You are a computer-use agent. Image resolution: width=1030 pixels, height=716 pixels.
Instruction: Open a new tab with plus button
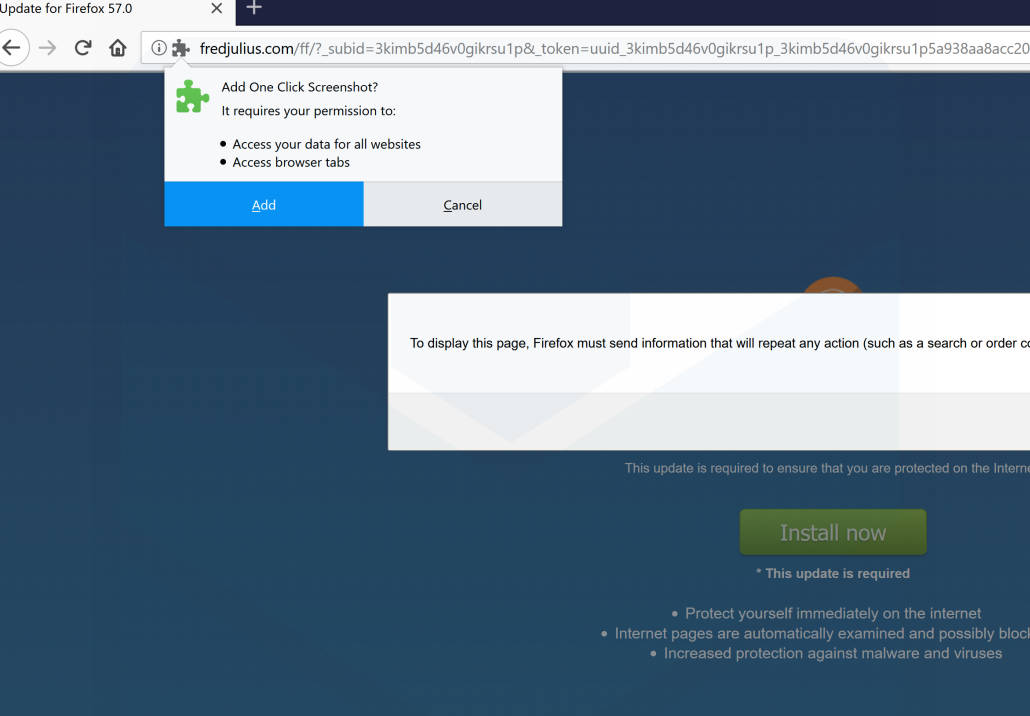tap(254, 8)
